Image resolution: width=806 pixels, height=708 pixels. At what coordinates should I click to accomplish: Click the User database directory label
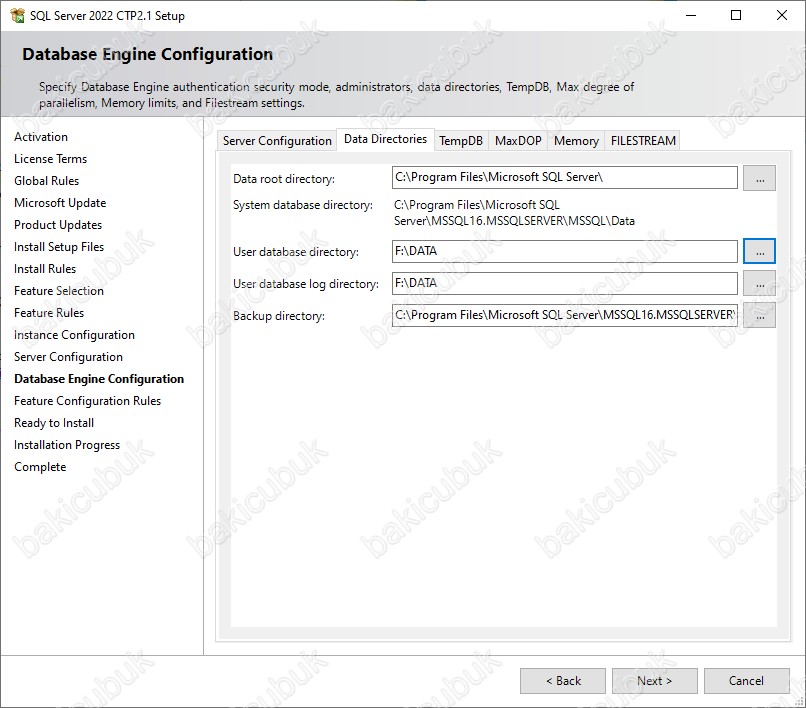(x=296, y=252)
